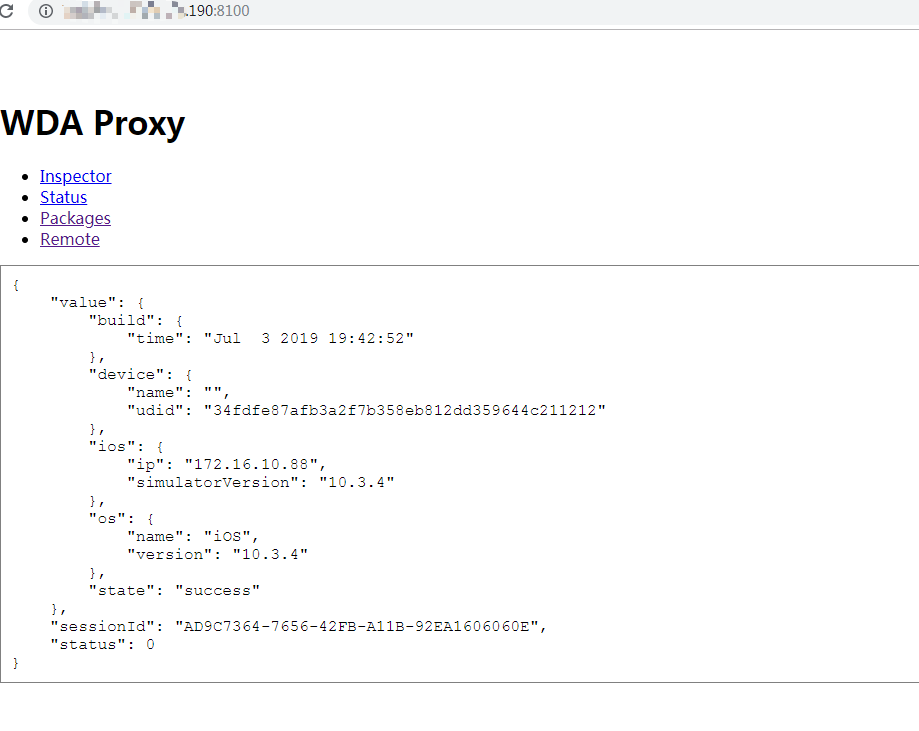919x731 pixels.
Task: Open the Inspector link
Action: [76, 176]
